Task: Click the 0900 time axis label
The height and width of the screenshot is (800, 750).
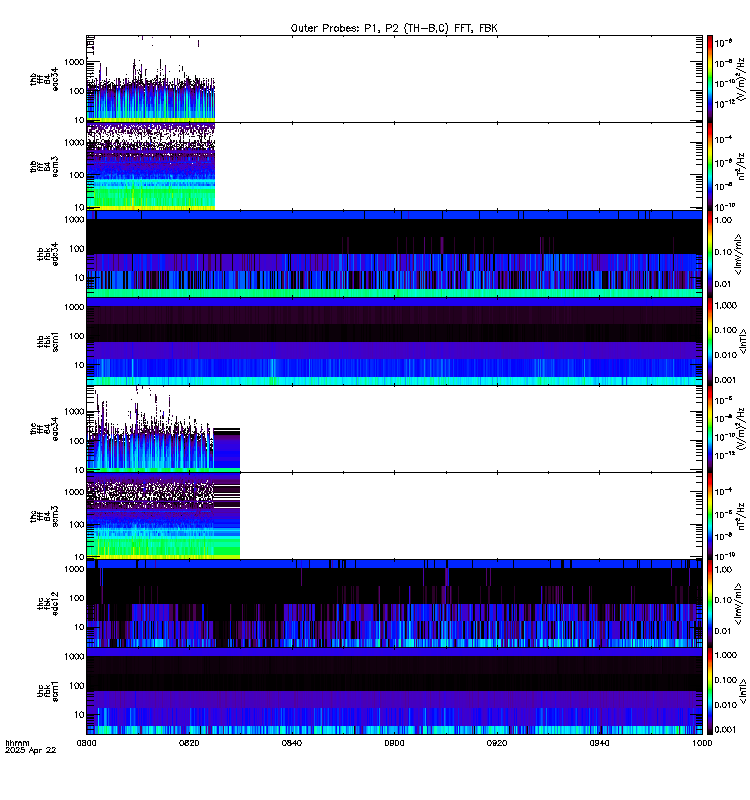Action: tap(394, 743)
